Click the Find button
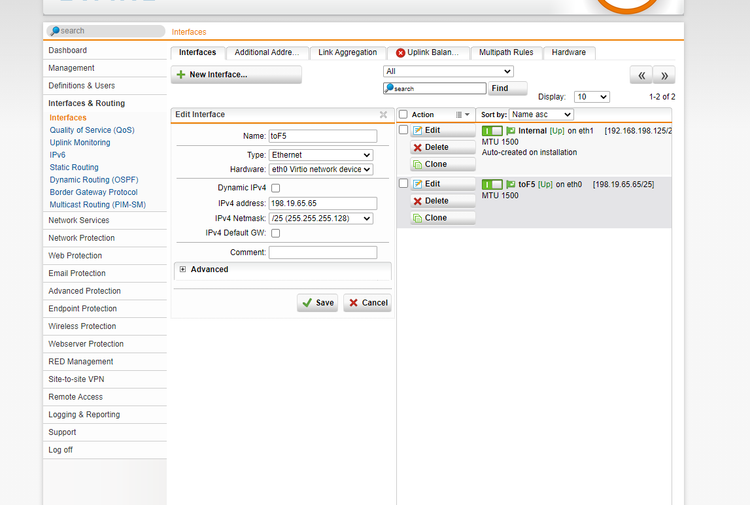 click(507, 88)
